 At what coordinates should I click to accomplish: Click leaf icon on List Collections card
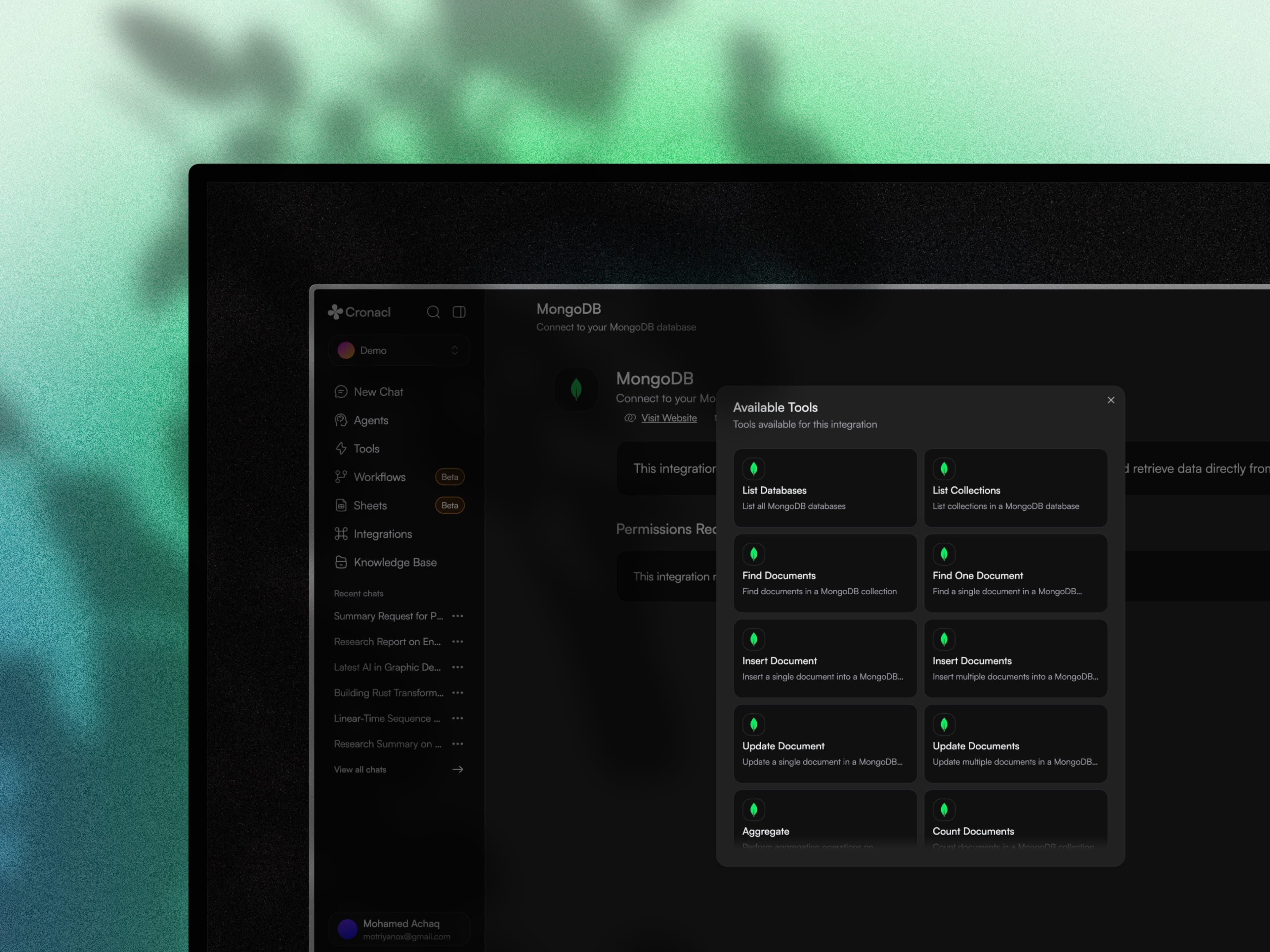[944, 469]
